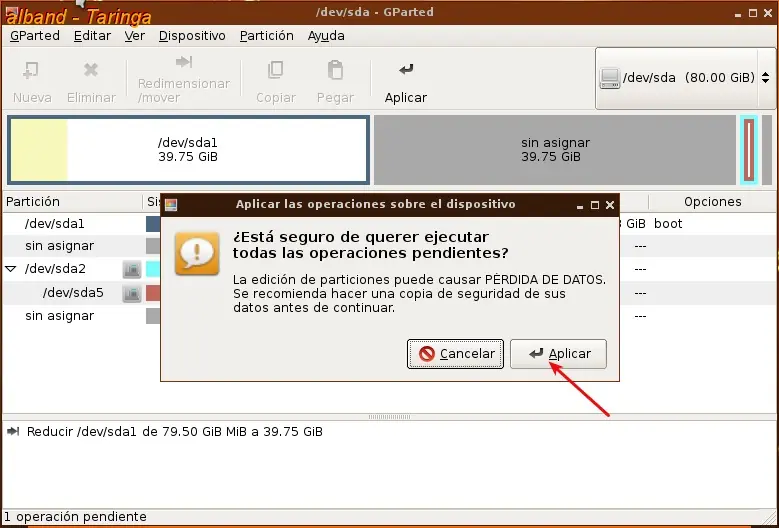Click the key icon on the /dev/sda5 row
Viewport: 779px width, 528px height.
(x=132, y=293)
